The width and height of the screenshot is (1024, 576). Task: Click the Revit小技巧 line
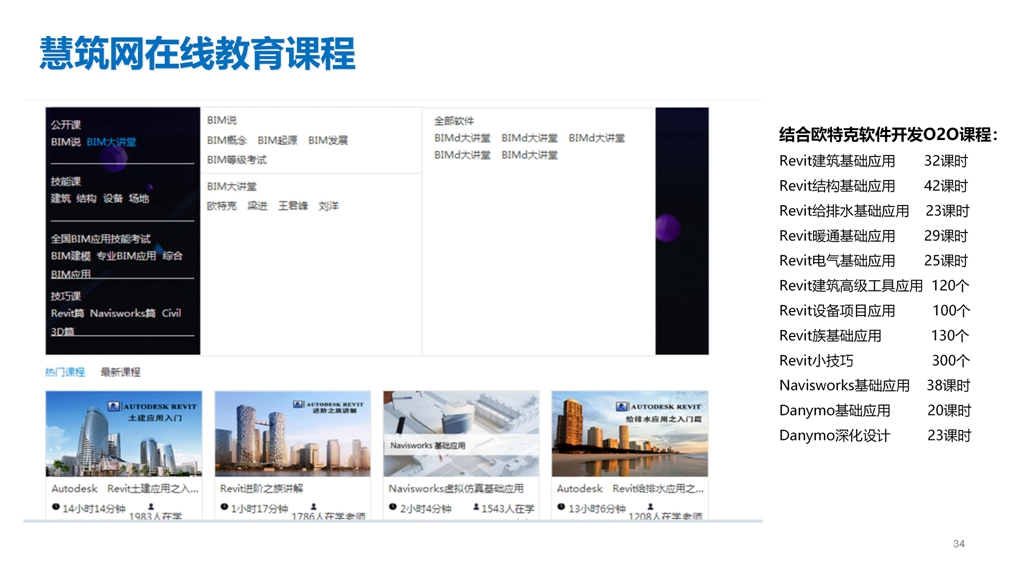pyautogui.click(x=874, y=360)
